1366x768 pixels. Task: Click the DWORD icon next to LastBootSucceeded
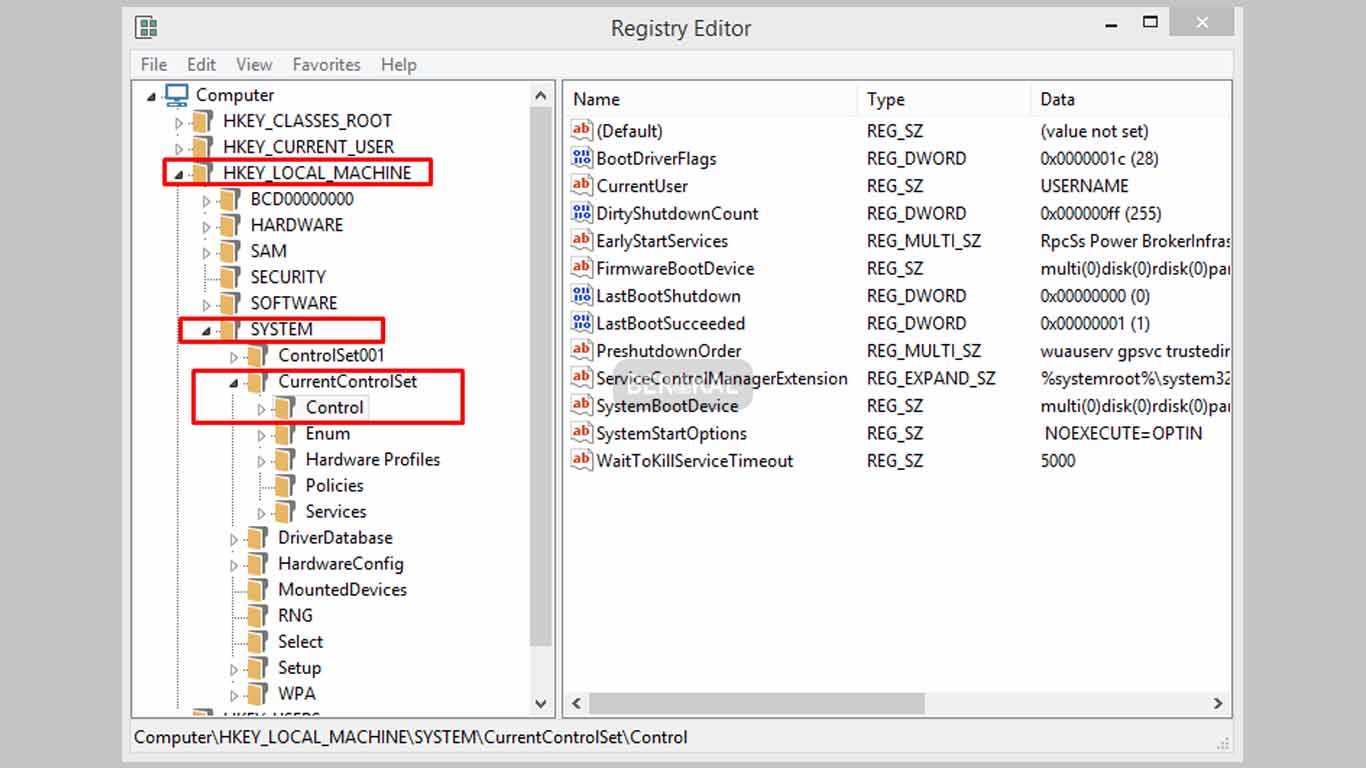click(581, 323)
